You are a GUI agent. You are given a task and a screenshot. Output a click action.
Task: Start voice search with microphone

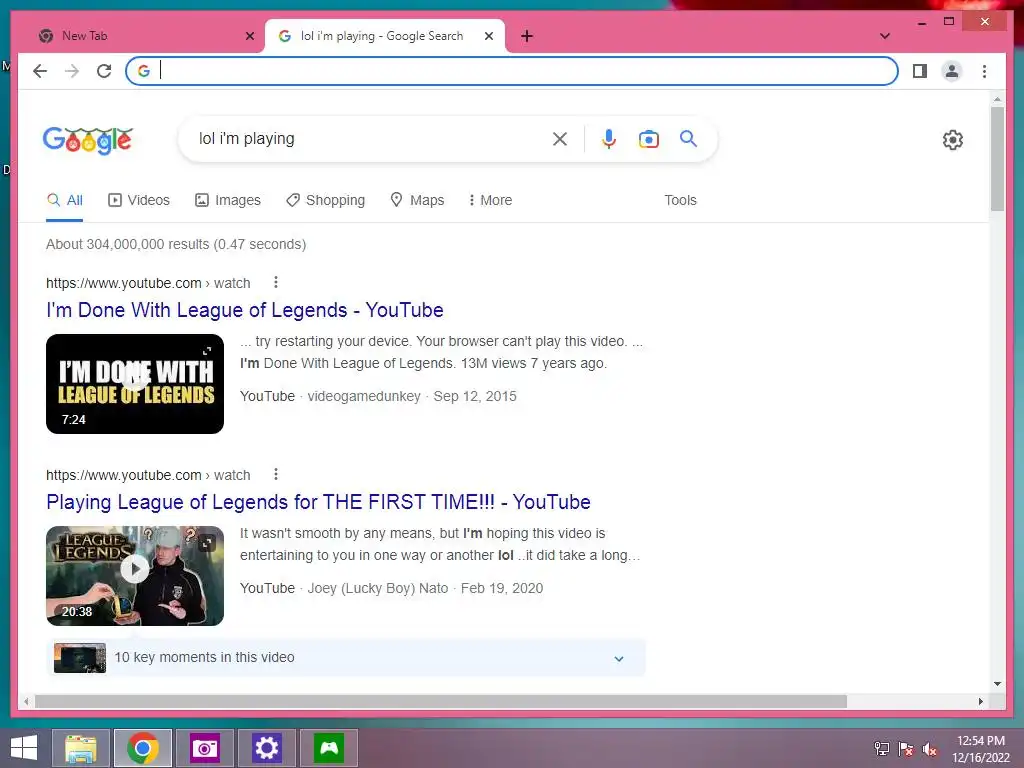(x=609, y=139)
